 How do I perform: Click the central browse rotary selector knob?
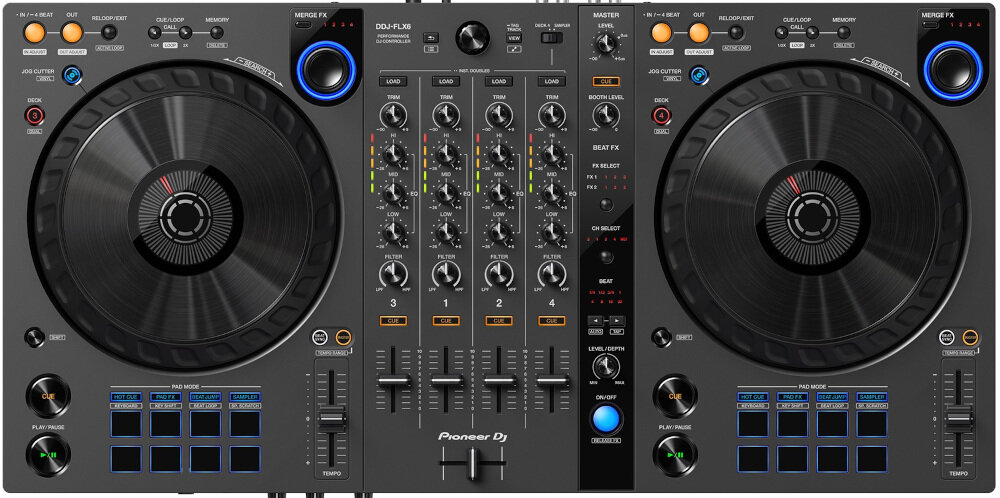(473, 38)
